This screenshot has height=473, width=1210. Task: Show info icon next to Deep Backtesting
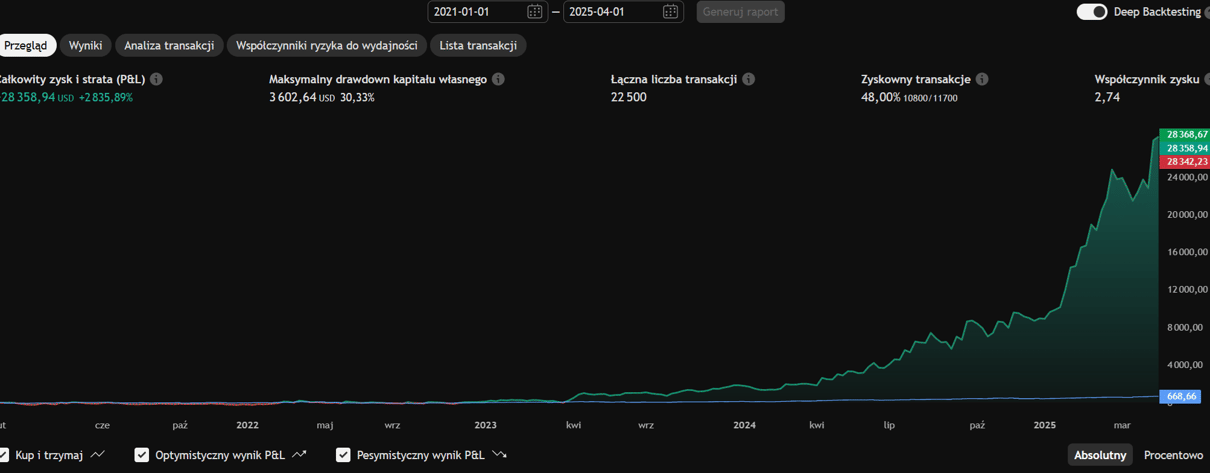click(x=1207, y=12)
